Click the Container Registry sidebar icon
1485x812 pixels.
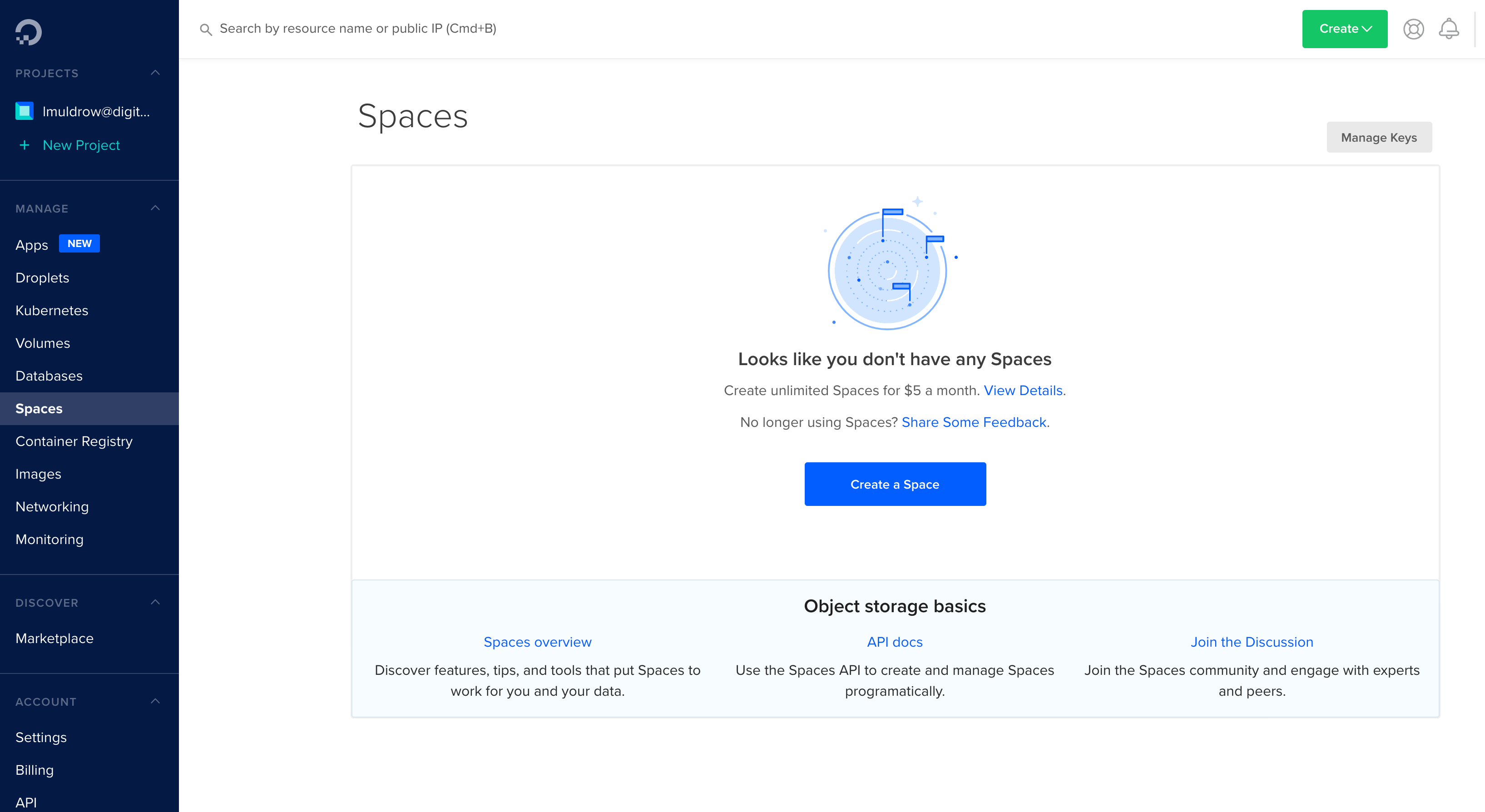[x=73, y=441]
